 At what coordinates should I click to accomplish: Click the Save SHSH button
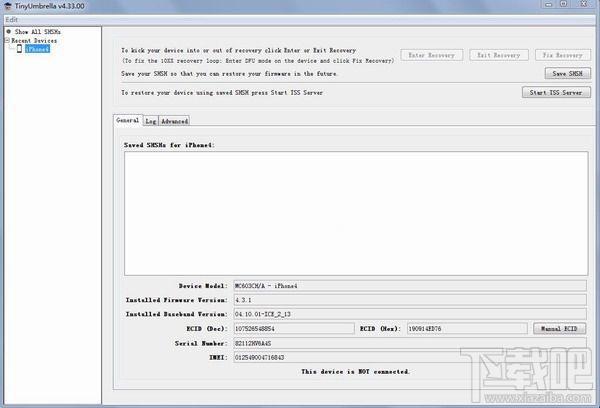click(567, 73)
